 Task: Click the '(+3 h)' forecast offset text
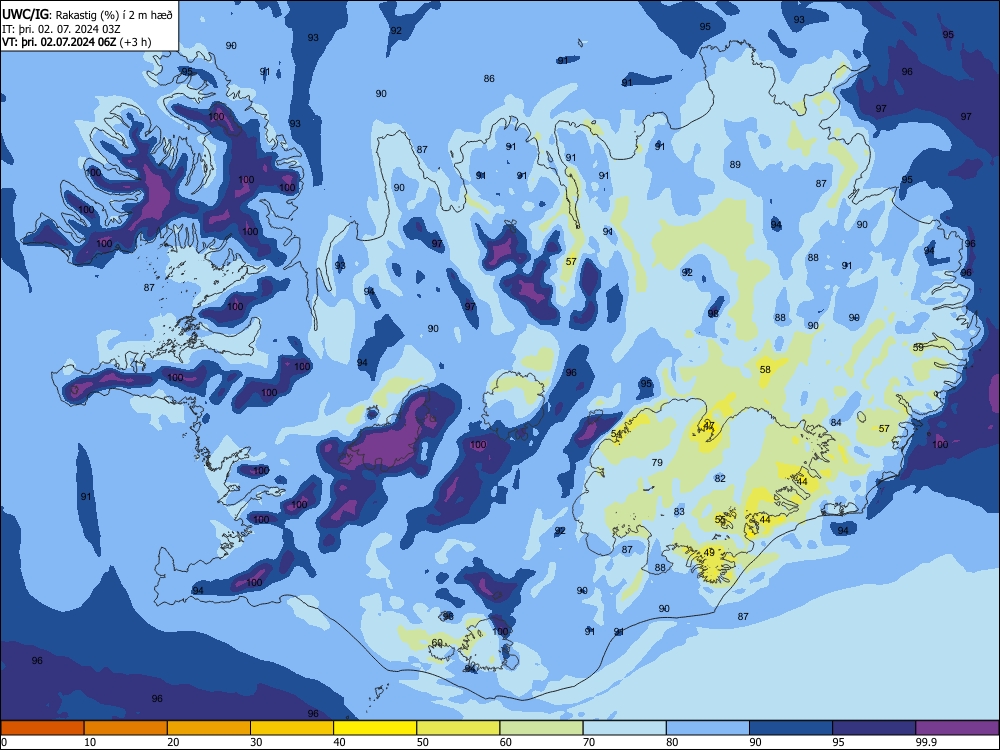[136, 42]
